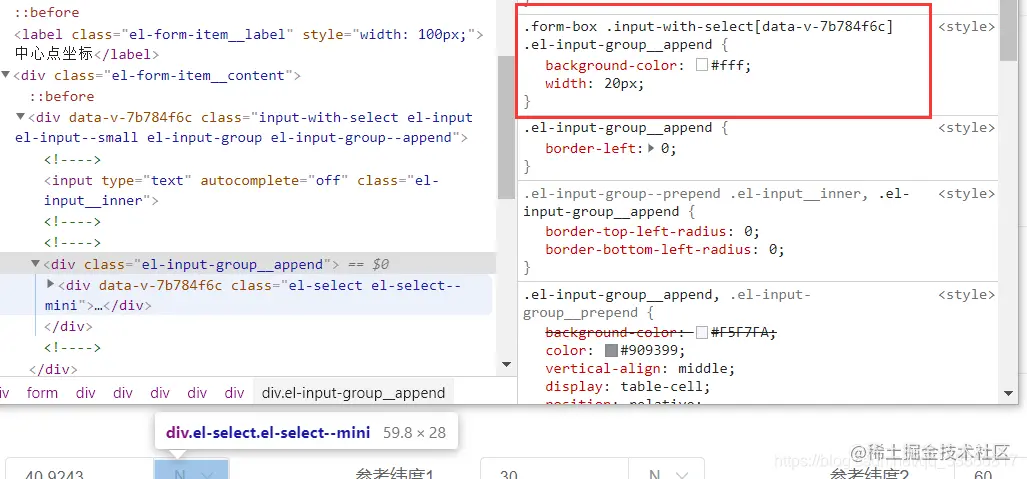The image size is (1027, 479).
Task: Click the #fff background-color swatch
Action: (x=701, y=65)
